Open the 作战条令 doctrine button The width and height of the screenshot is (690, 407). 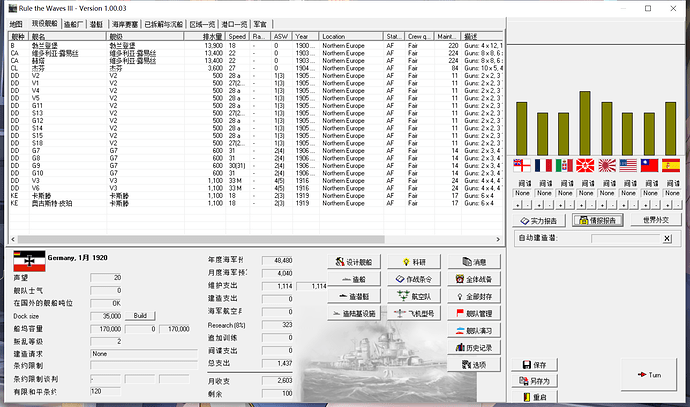coord(414,279)
